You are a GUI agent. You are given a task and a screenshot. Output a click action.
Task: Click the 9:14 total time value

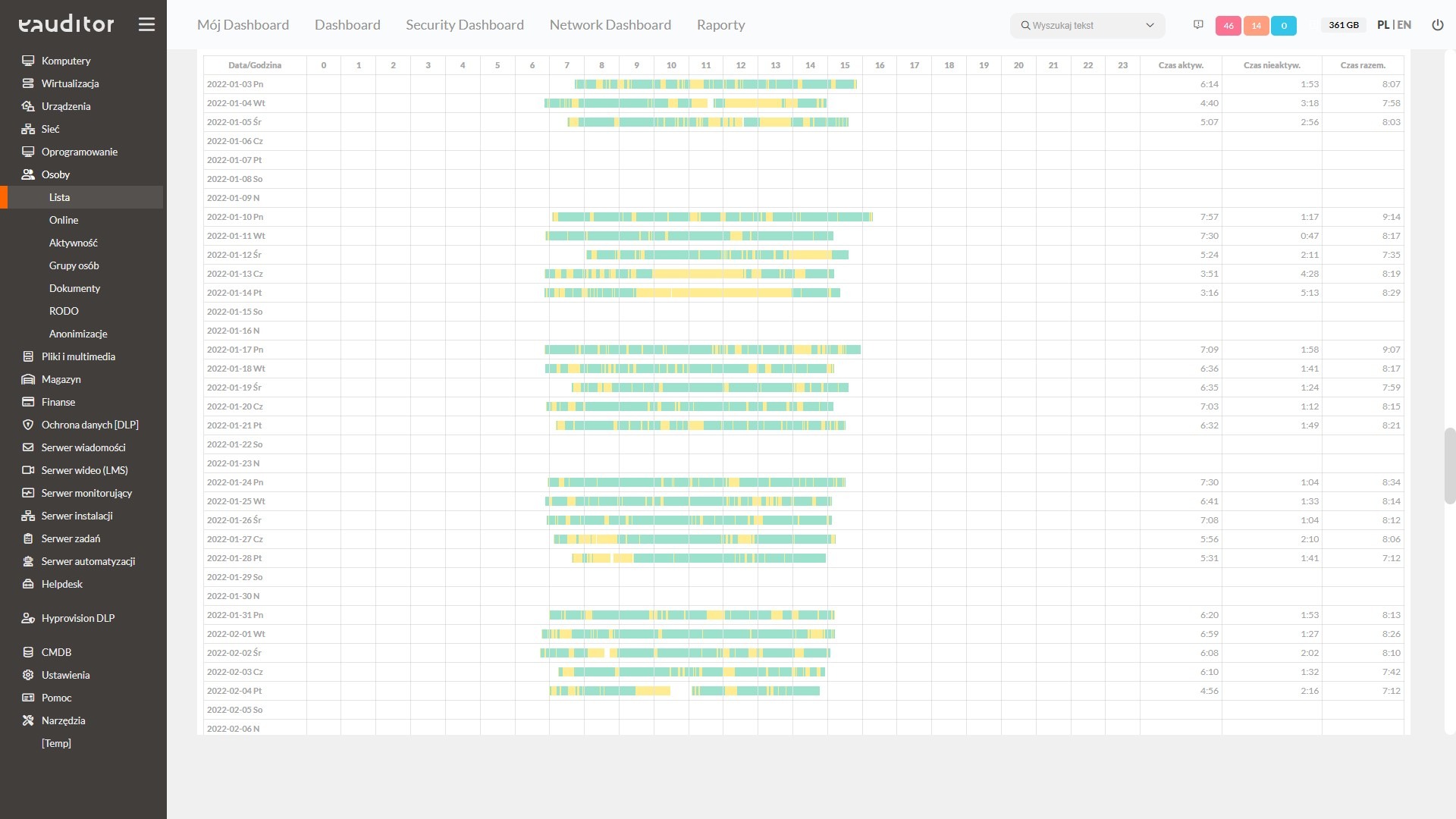(1391, 217)
